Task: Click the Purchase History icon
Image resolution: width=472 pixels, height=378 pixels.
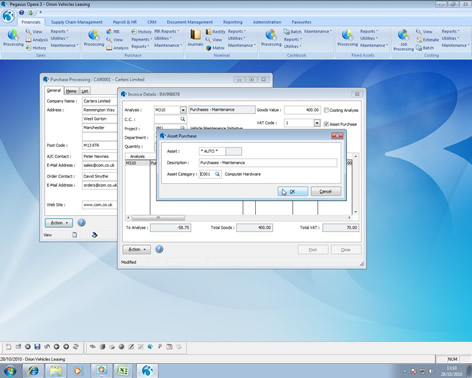Action: (141, 32)
